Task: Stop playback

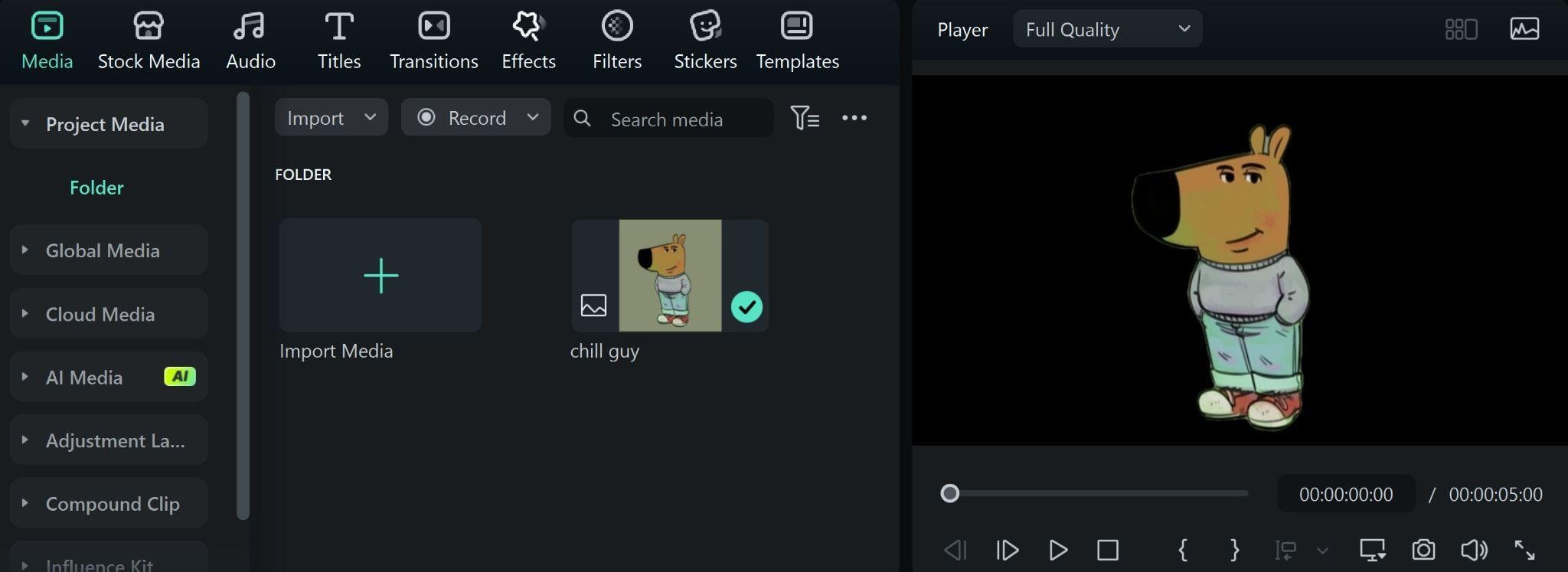Action: pyautogui.click(x=1108, y=550)
